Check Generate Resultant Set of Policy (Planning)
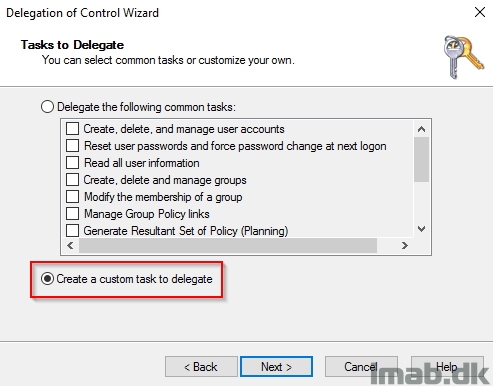The width and height of the screenshot is (493, 386). coord(72,230)
